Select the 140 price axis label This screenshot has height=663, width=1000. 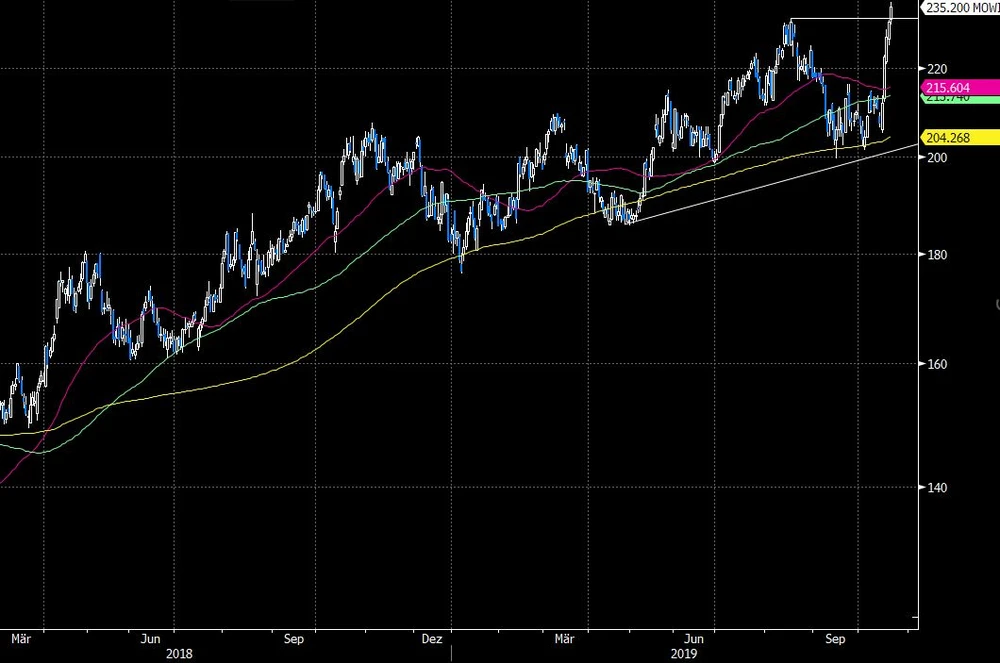pos(936,488)
